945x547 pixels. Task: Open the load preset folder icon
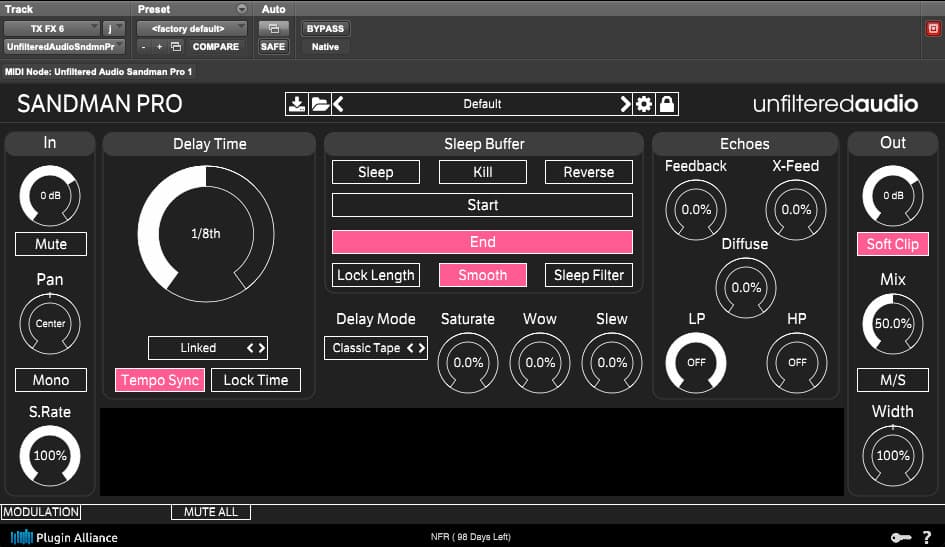tap(320, 104)
